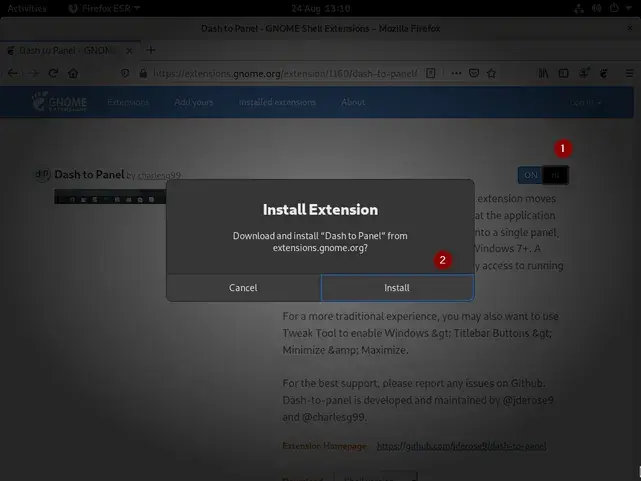The height and width of the screenshot is (481, 641).
Task: Close the Dash to Panel tab
Action: (129, 51)
